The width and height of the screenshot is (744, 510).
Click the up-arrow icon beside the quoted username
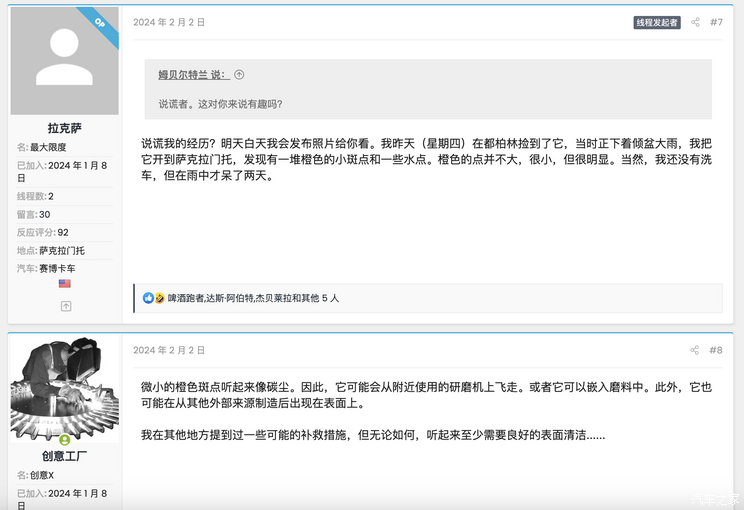tap(239, 75)
